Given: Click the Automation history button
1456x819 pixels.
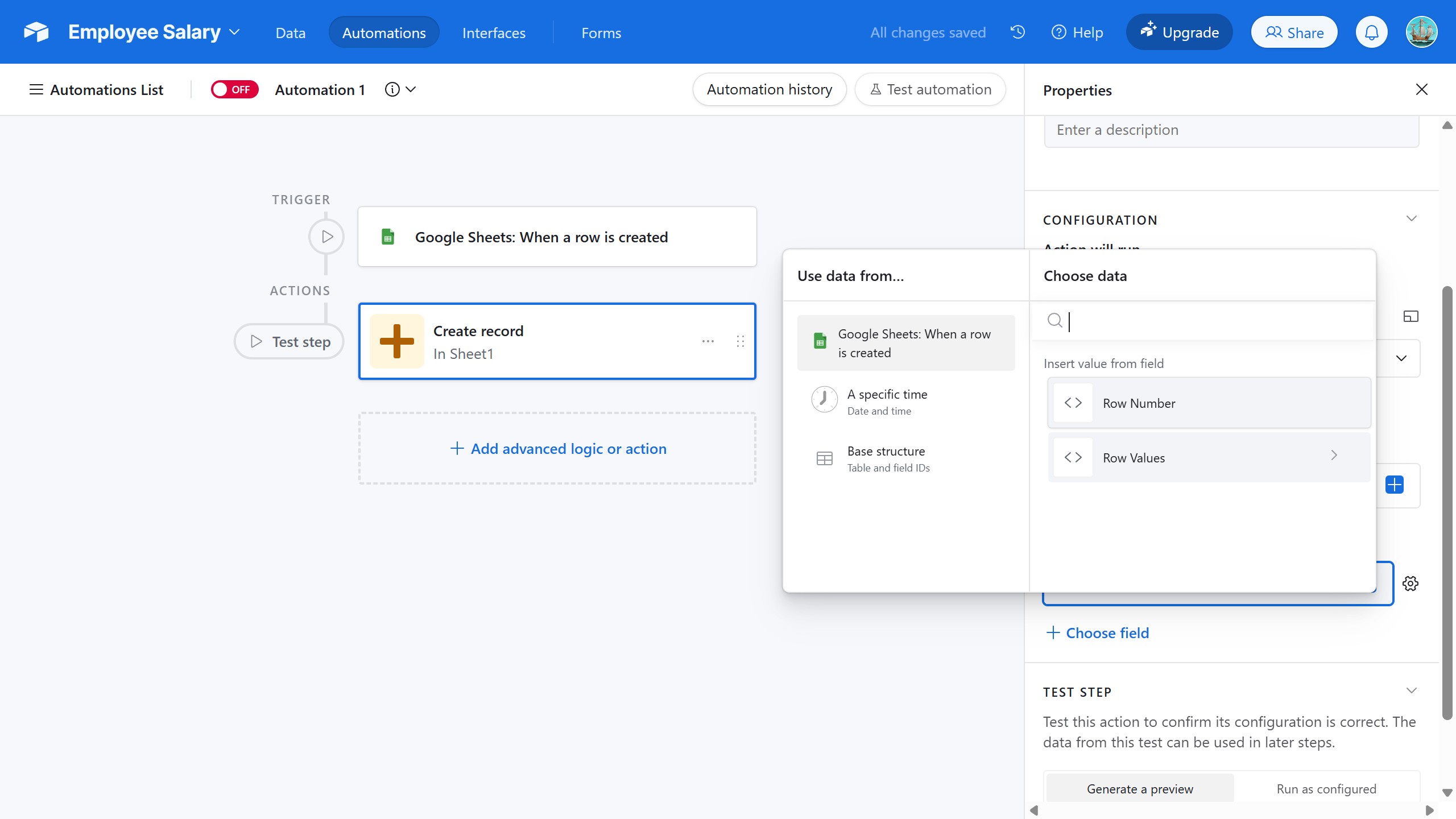Looking at the screenshot, I should pyautogui.click(x=770, y=89).
